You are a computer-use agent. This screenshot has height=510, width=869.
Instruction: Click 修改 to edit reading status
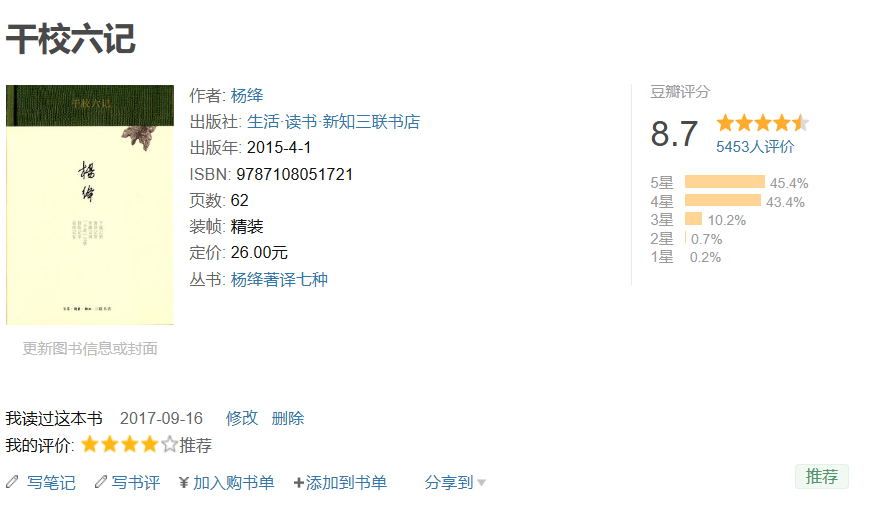coord(241,418)
